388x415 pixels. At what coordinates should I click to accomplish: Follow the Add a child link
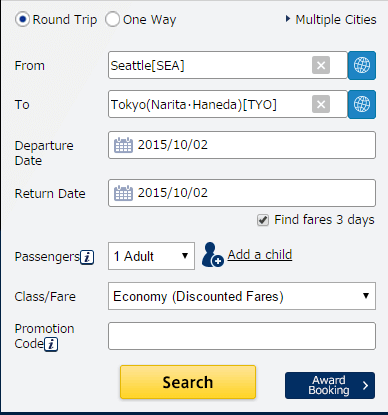260,255
